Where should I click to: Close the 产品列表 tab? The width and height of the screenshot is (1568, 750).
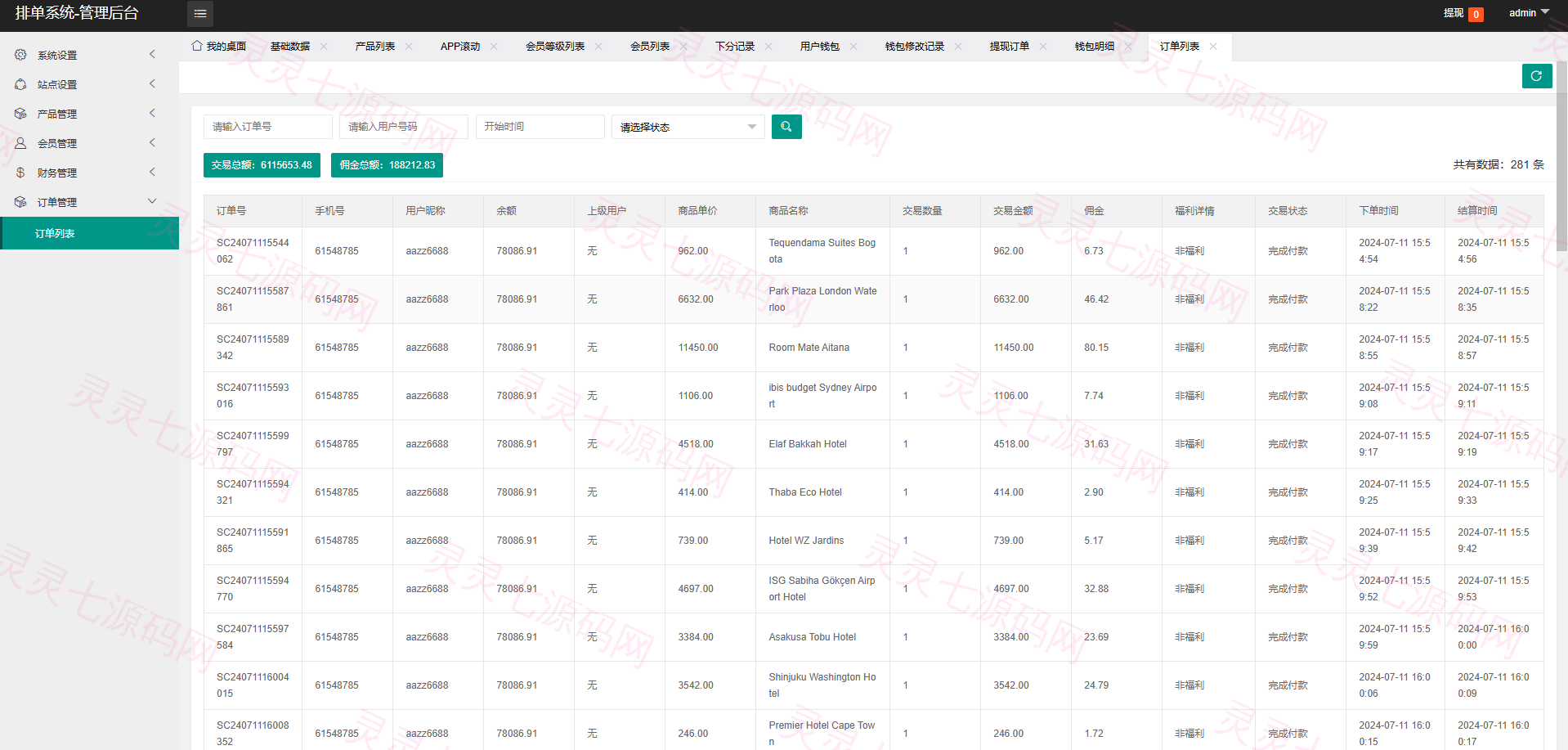pos(409,47)
